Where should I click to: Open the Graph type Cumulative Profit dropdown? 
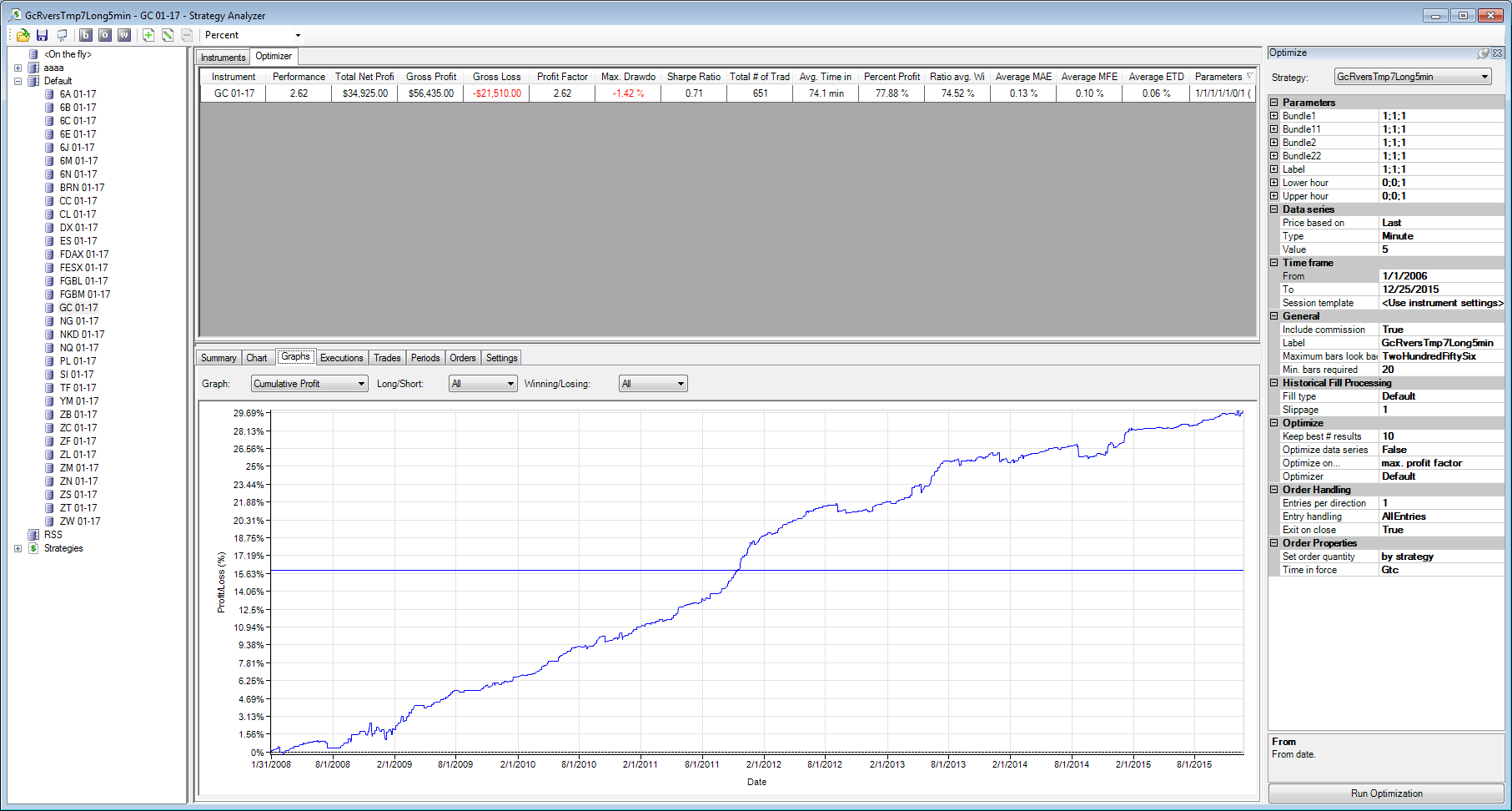pos(309,384)
